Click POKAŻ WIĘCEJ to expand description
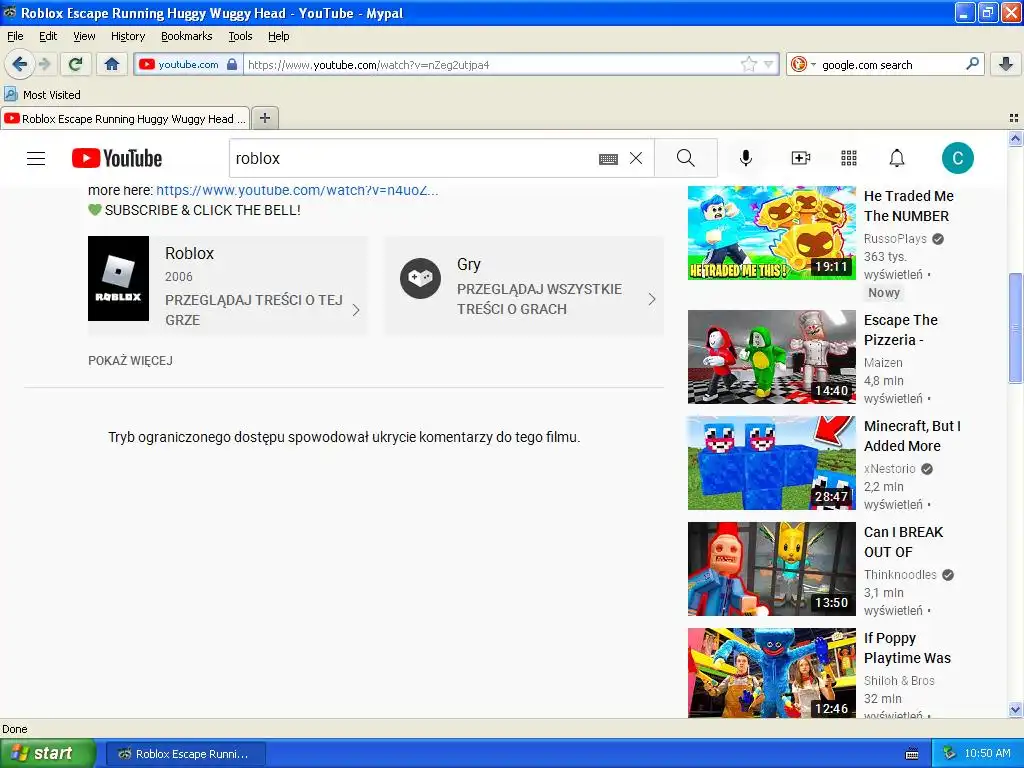This screenshot has width=1024, height=768. pyautogui.click(x=131, y=360)
